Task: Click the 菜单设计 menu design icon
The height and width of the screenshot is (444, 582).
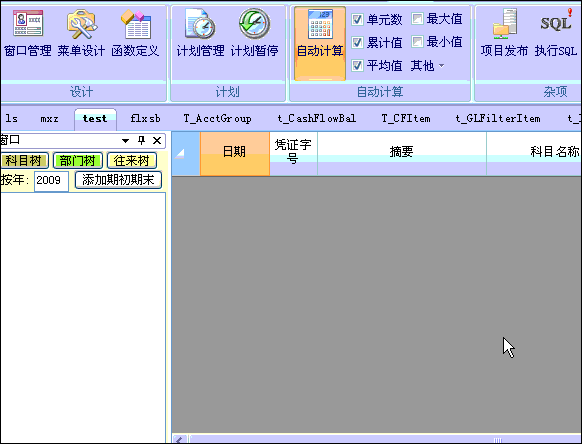Action: (x=81, y=33)
